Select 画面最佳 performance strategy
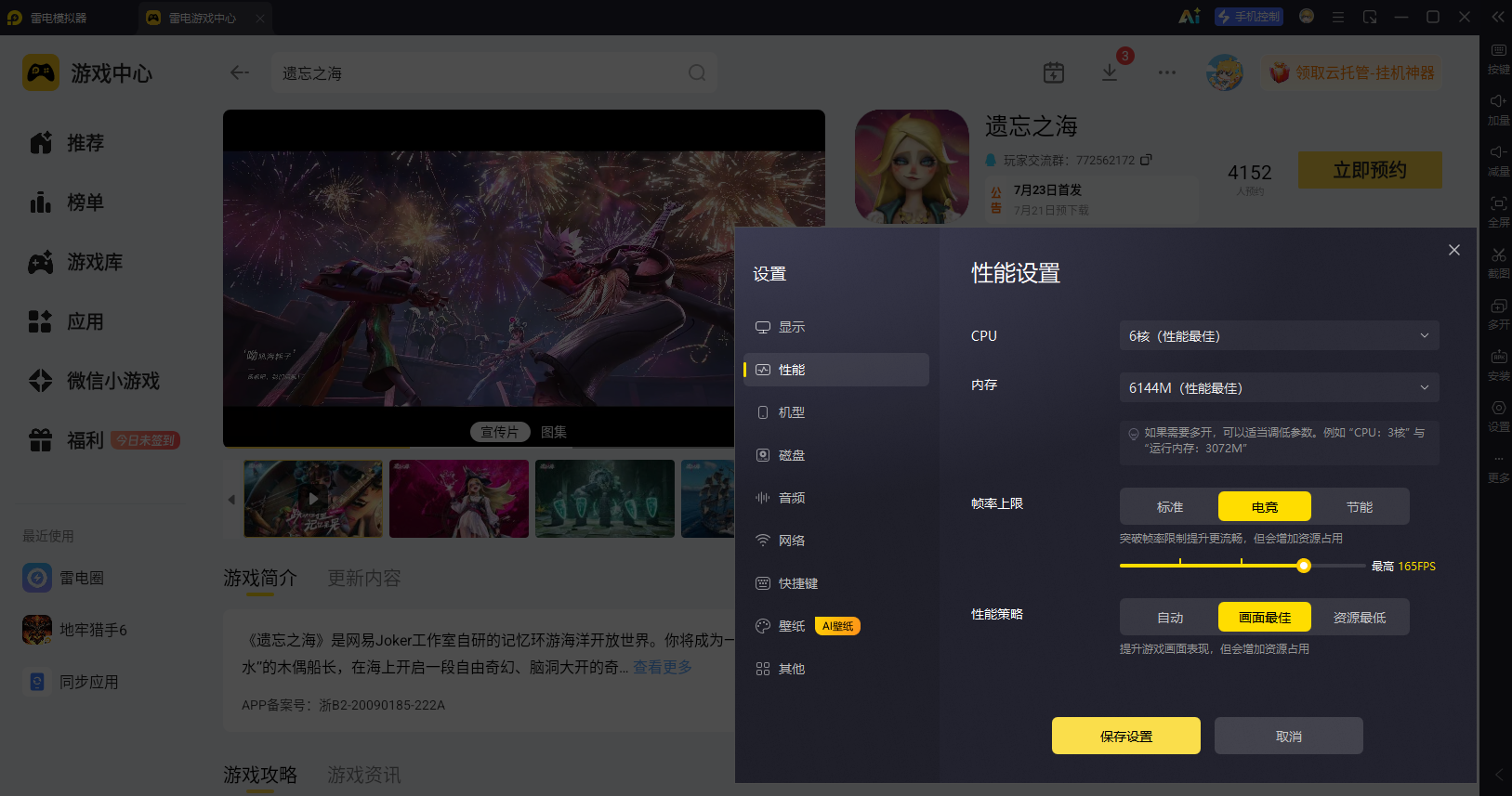 [1265, 618]
